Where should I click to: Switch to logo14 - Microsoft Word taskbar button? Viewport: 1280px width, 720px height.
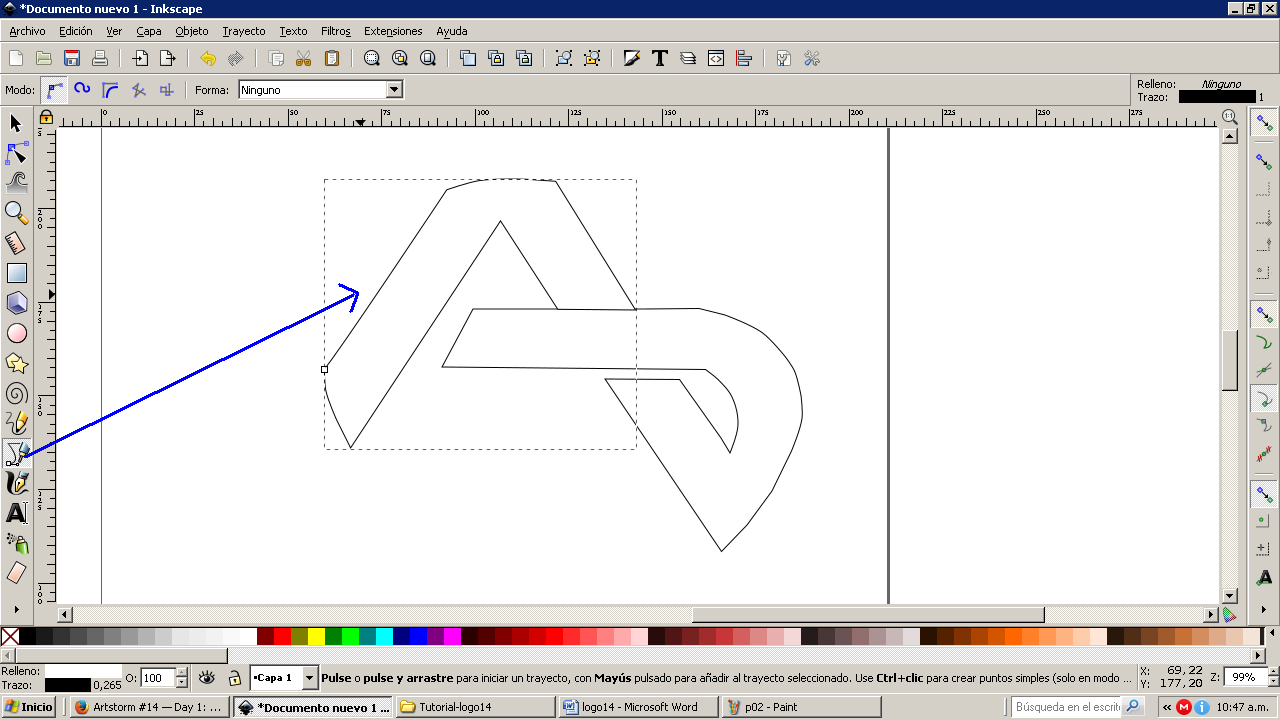[x=638, y=707]
